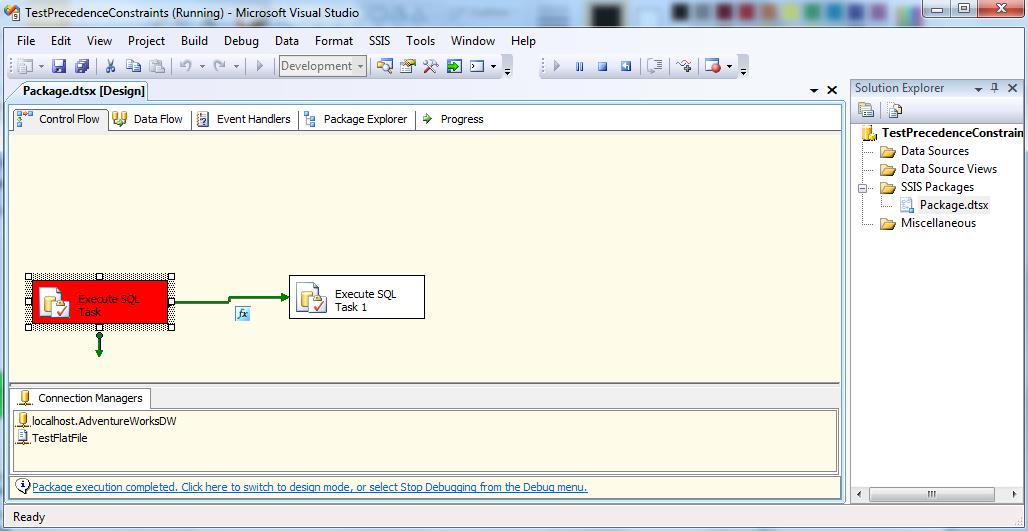
Task: Click the Package execution completed link
Action: pyautogui.click(x=309, y=488)
